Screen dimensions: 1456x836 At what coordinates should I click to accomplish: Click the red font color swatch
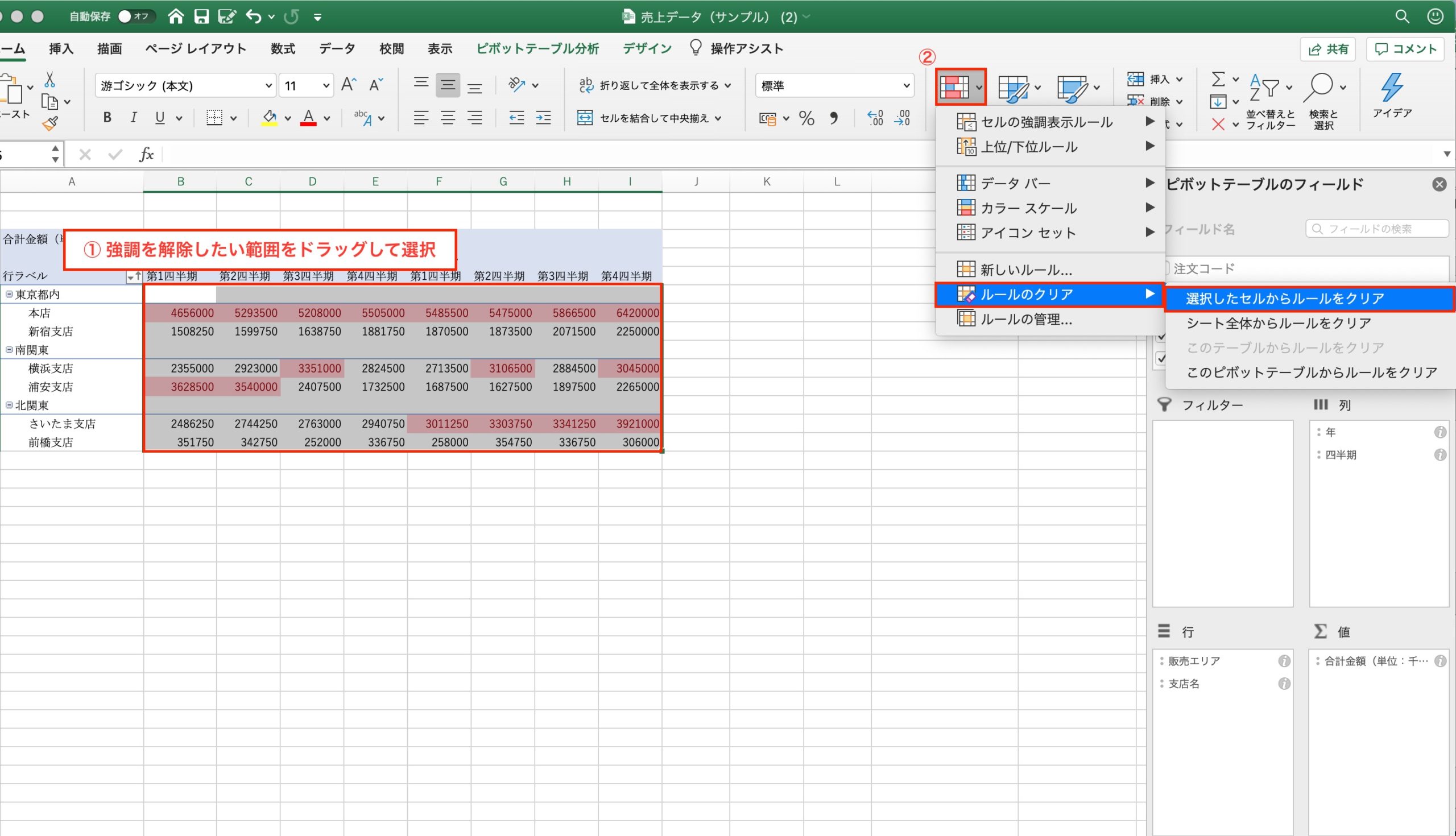tap(308, 118)
